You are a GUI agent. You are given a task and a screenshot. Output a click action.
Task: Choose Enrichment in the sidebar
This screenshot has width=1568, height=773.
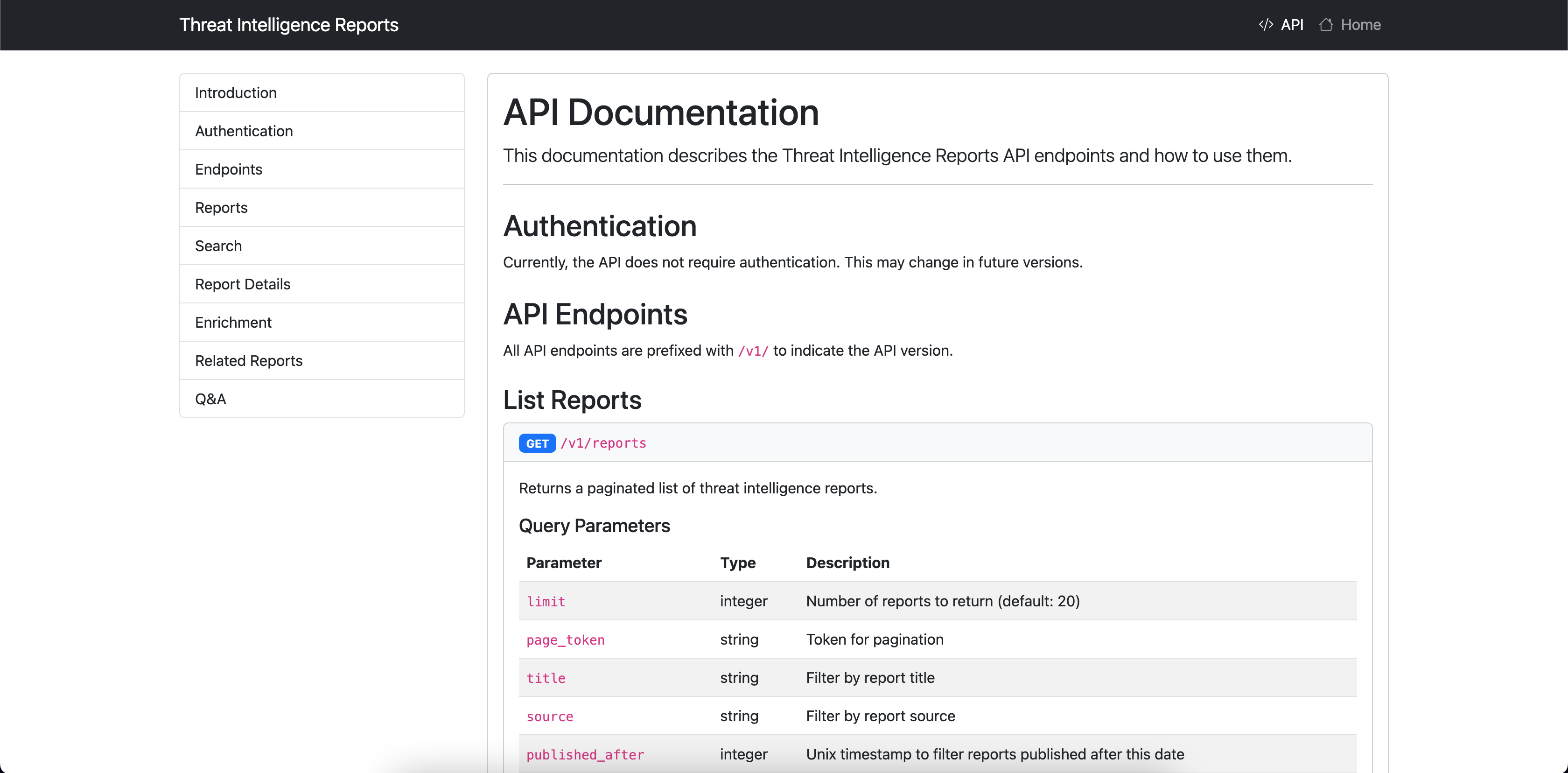click(233, 323)
